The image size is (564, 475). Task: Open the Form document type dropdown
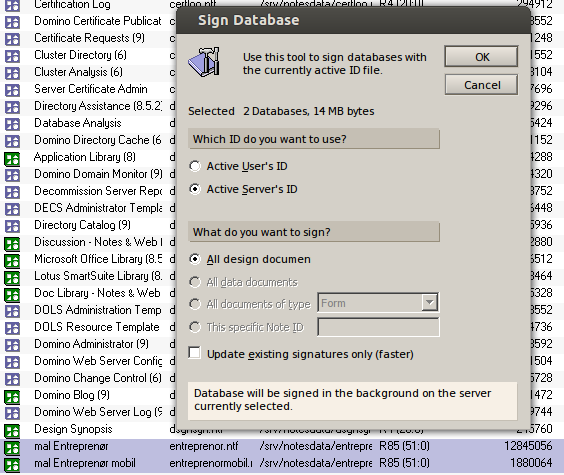pyautogui.click(x=429, y=303)
